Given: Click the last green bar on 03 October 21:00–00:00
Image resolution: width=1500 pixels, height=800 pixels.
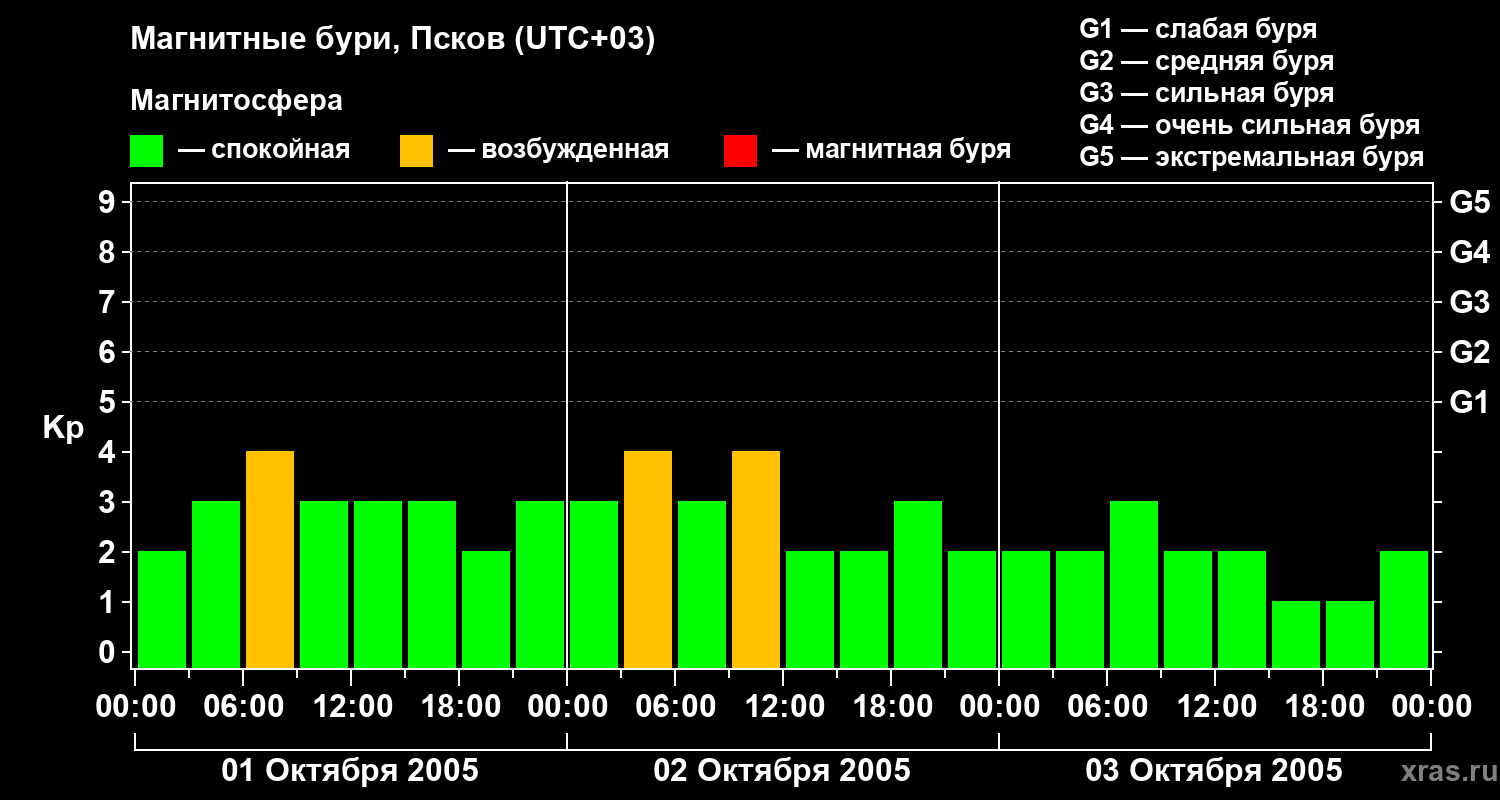Looking at the screenshot, I should click(x=1404, y=609).
